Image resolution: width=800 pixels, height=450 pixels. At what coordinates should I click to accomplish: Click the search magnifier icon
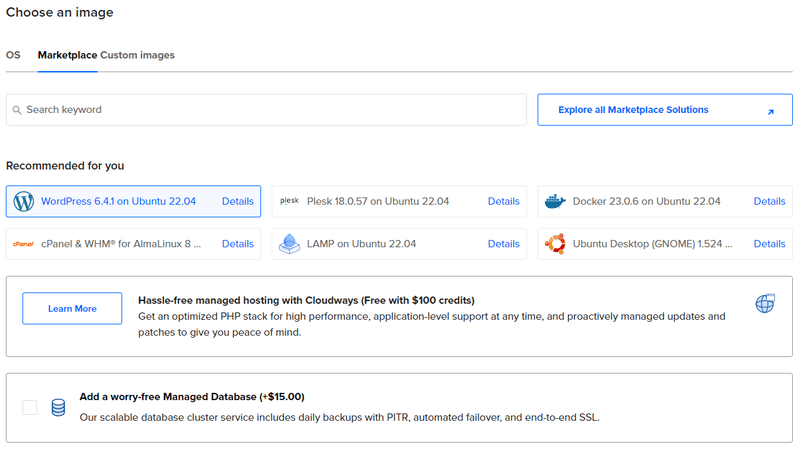coord(17,110)
